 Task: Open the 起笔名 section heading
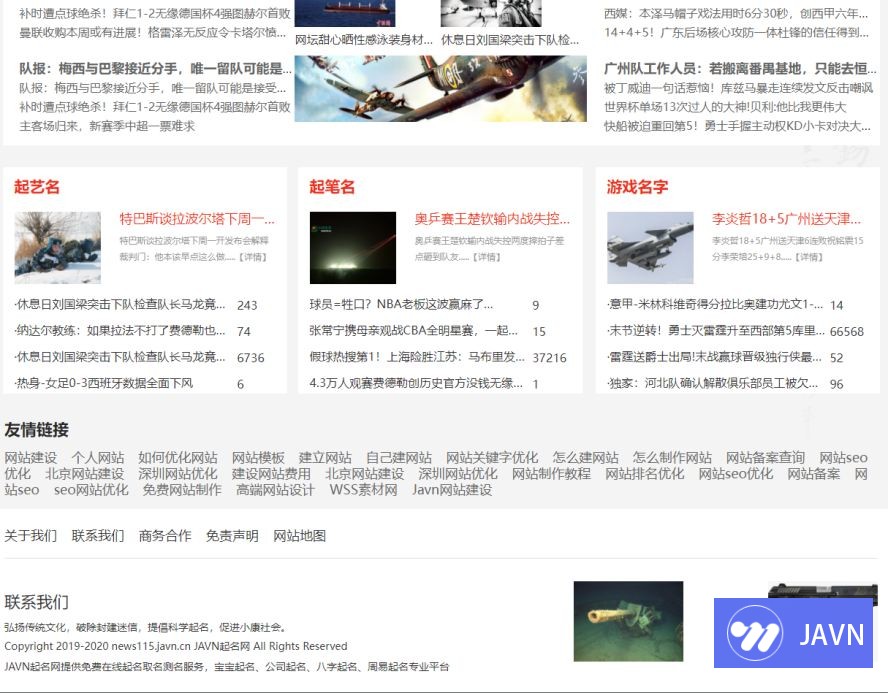[x=332, y=187]
